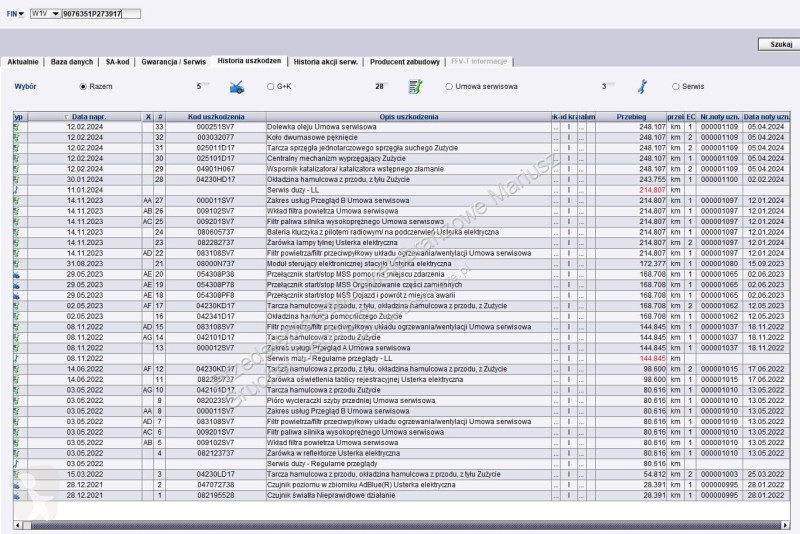Click the Umowa serwisowa document icon
This screenshot has width=800, height=534.
415,87
